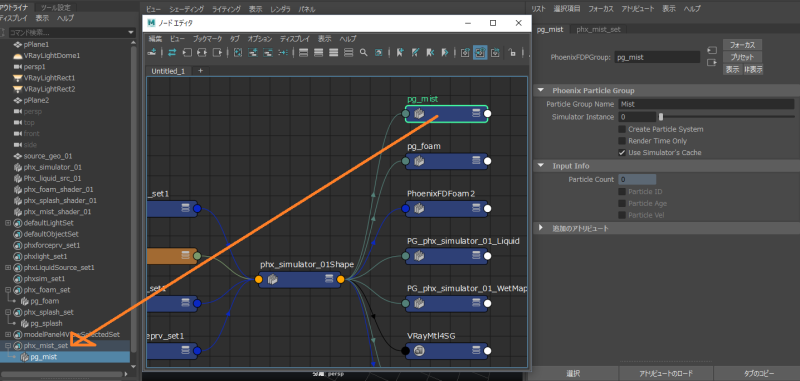800x381 pixels.
Task: Click the Simulator Instance value field
Action: click(x=637, y=117)
